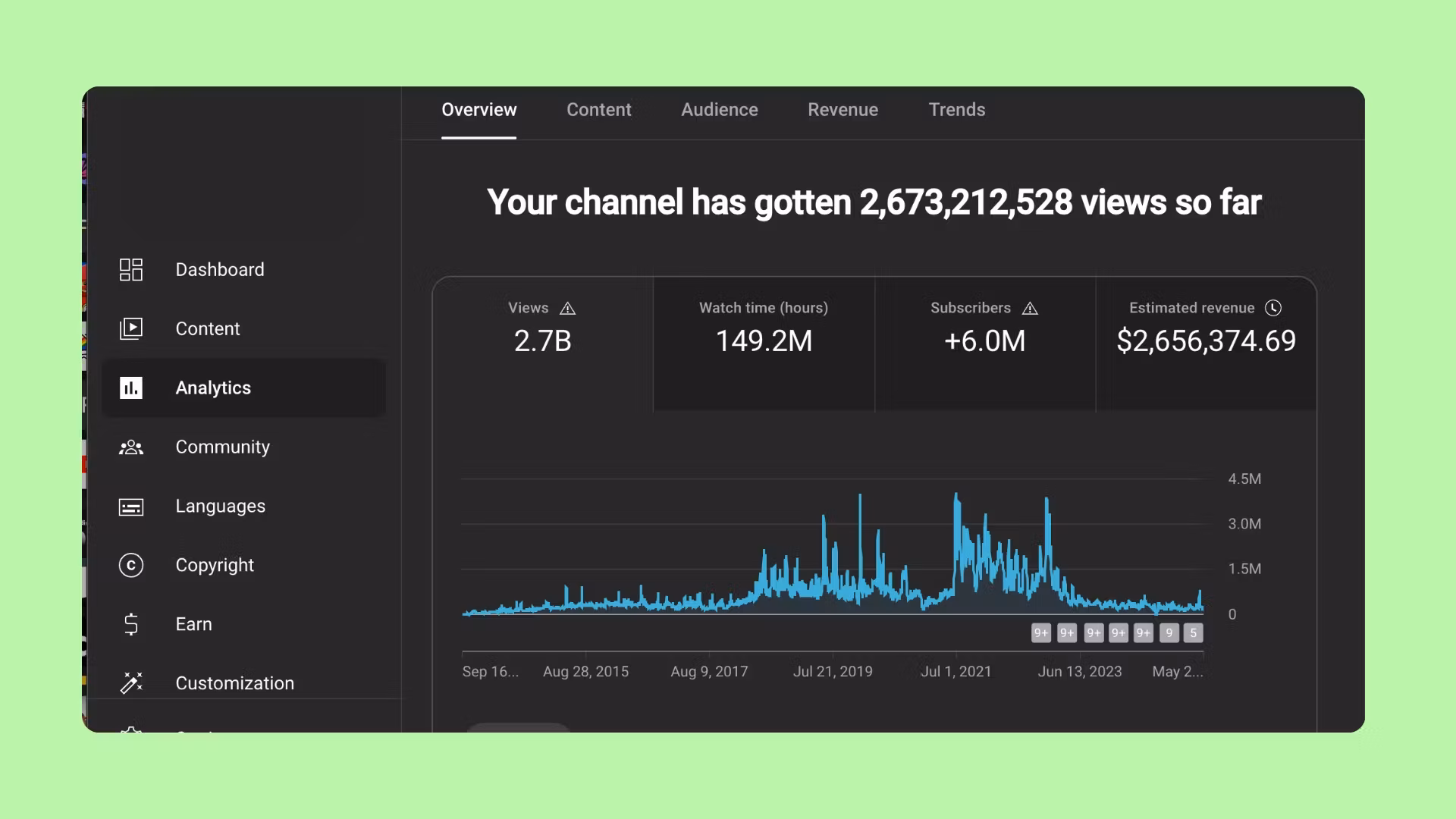Click the Community people icon

click(131, 447)
